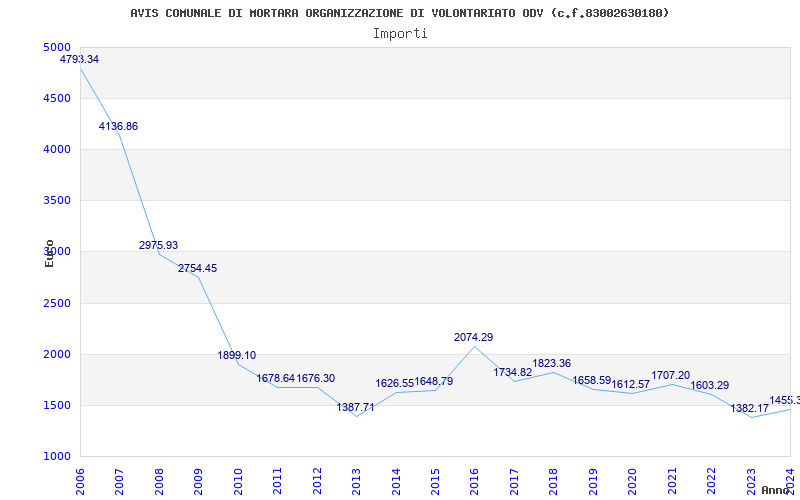Image resolution: width=800 pixels, height=500 pixels.
Task: Click the 2013 year tick
Action: [356, 481]
